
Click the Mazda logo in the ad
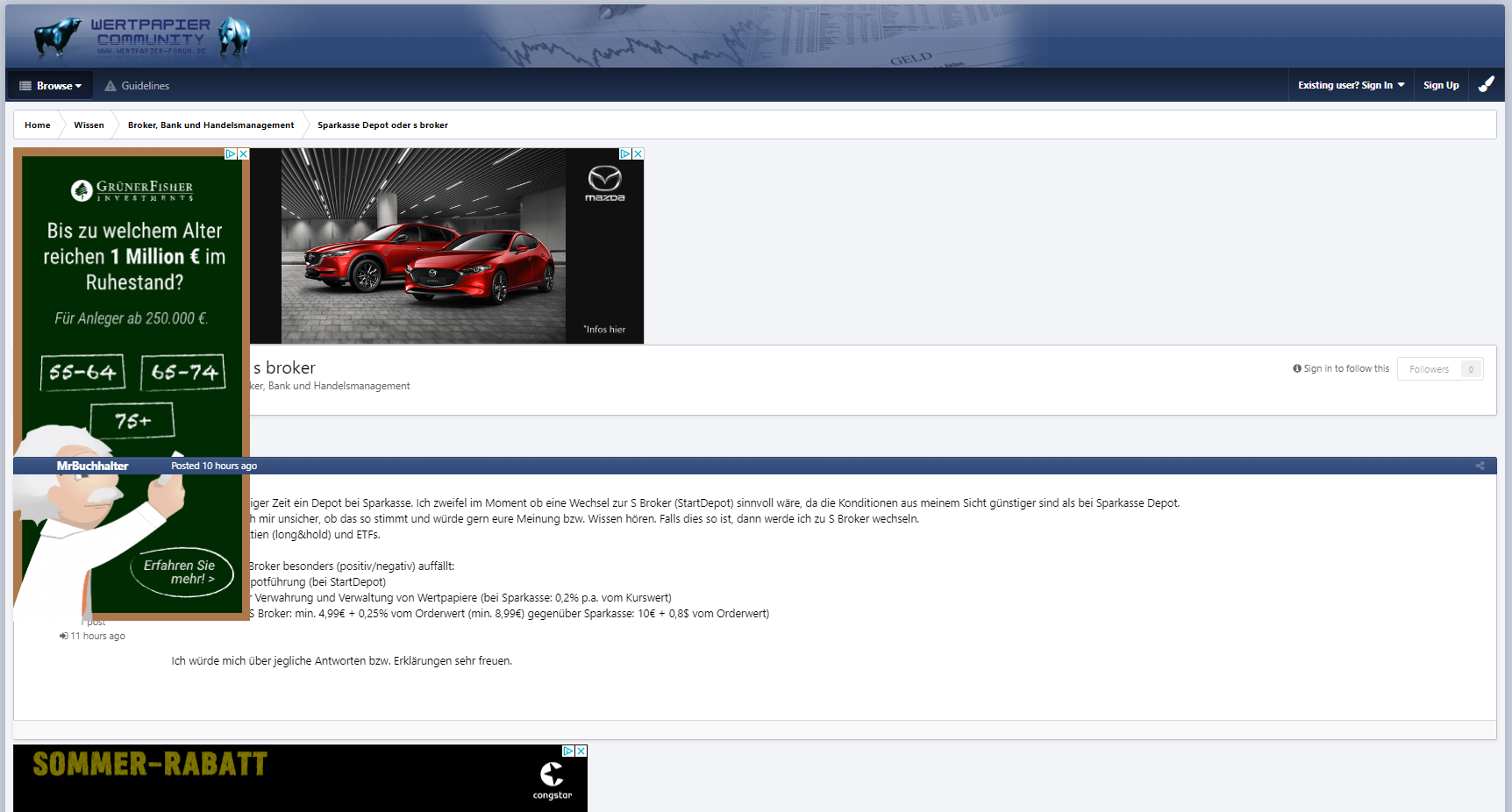coord(605,184)
